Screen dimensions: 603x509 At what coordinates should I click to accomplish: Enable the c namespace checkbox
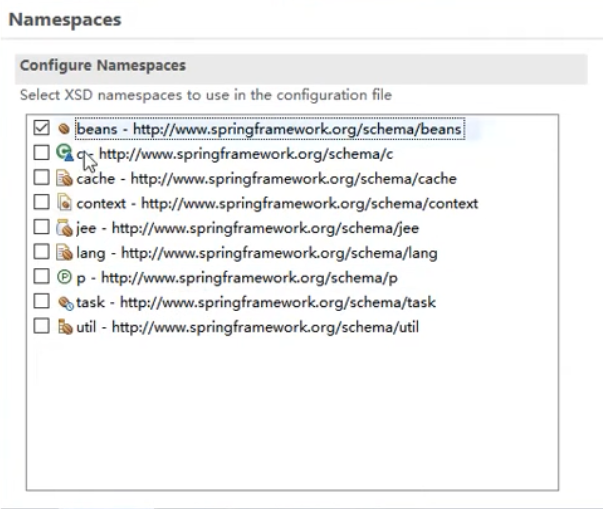(41, 153)
